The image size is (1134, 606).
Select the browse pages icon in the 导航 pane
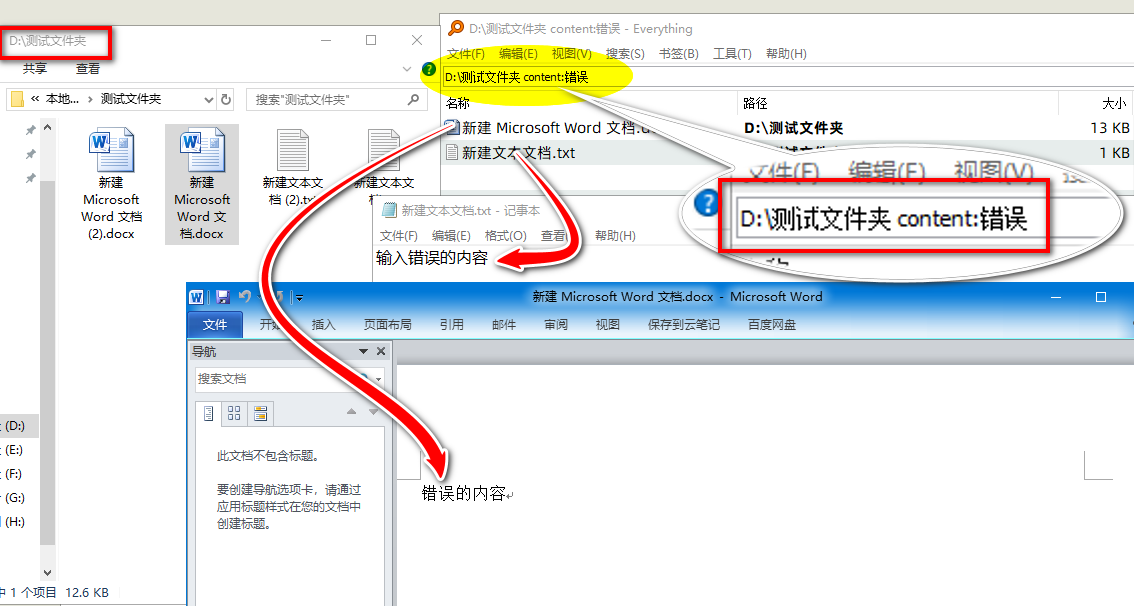point(233,413)
